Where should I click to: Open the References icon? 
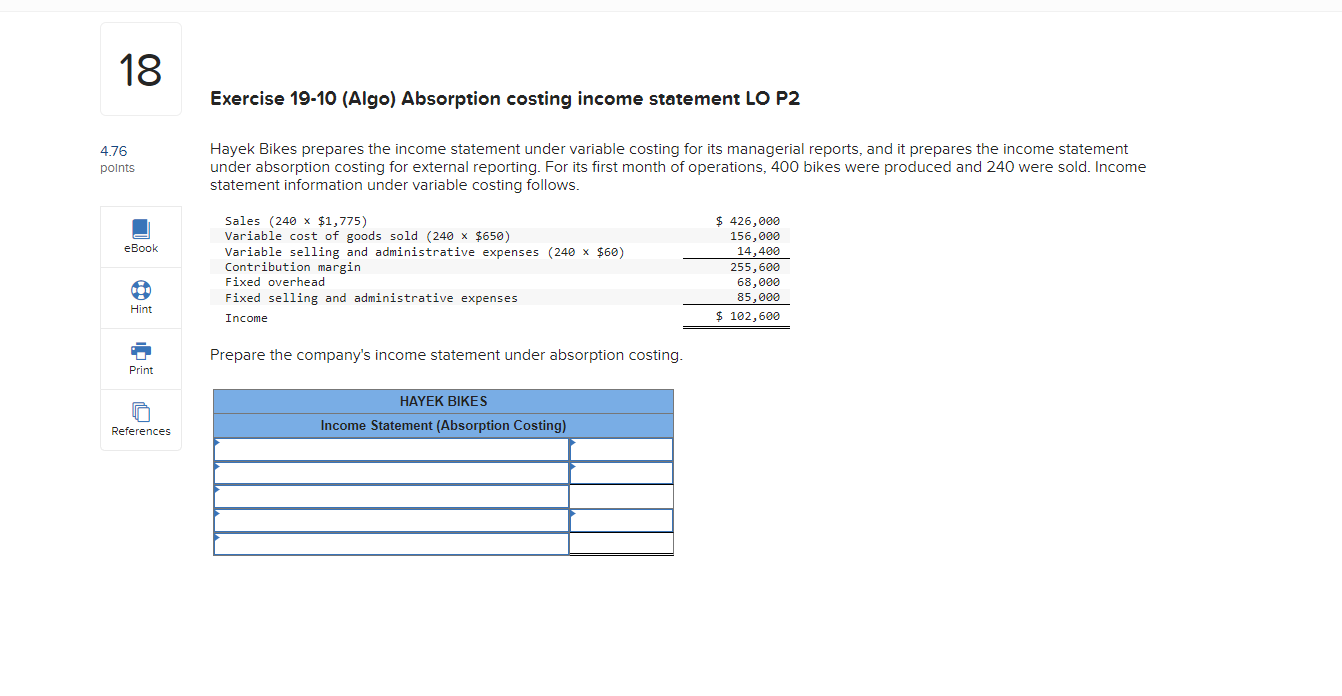coord(141,412)
